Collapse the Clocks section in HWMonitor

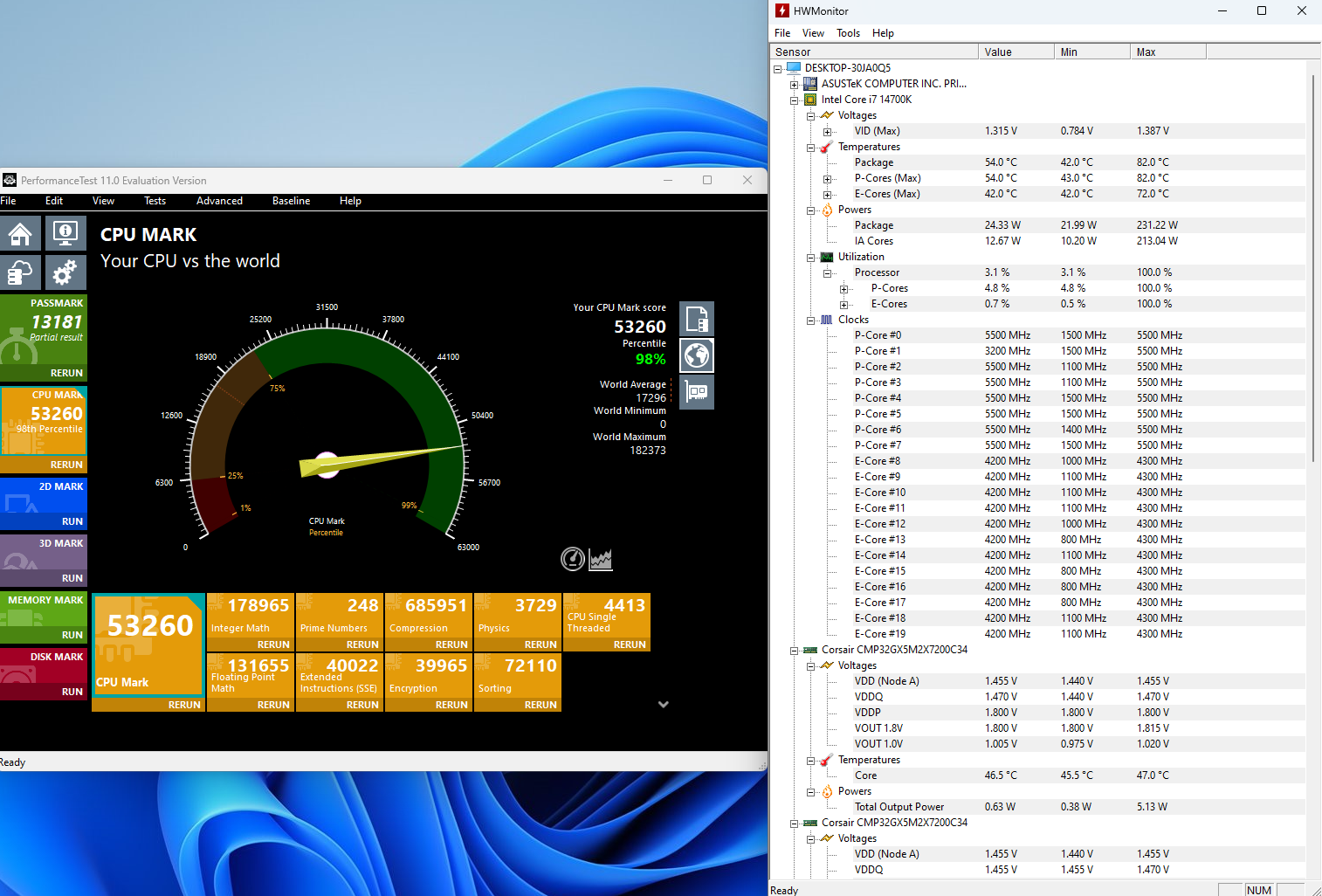(x=811, y=320)
